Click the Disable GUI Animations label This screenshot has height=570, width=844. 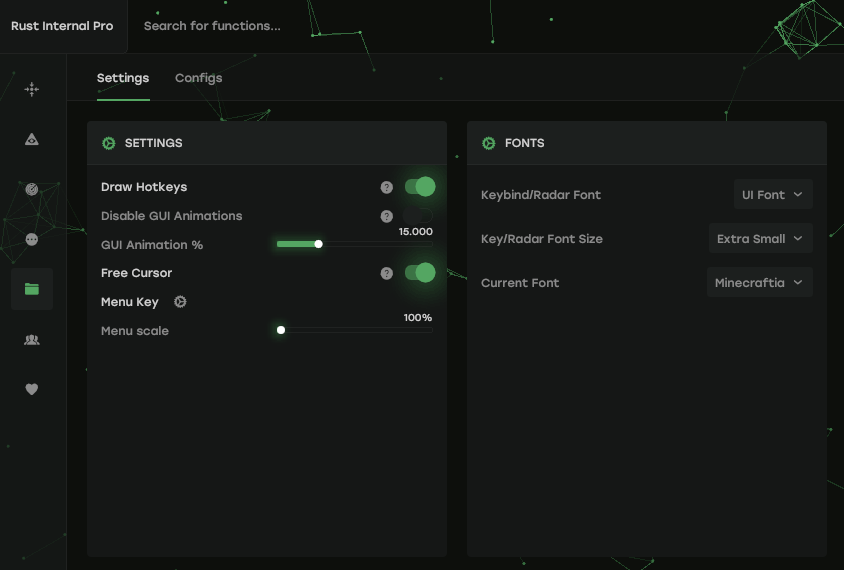(x=172, y=216)
